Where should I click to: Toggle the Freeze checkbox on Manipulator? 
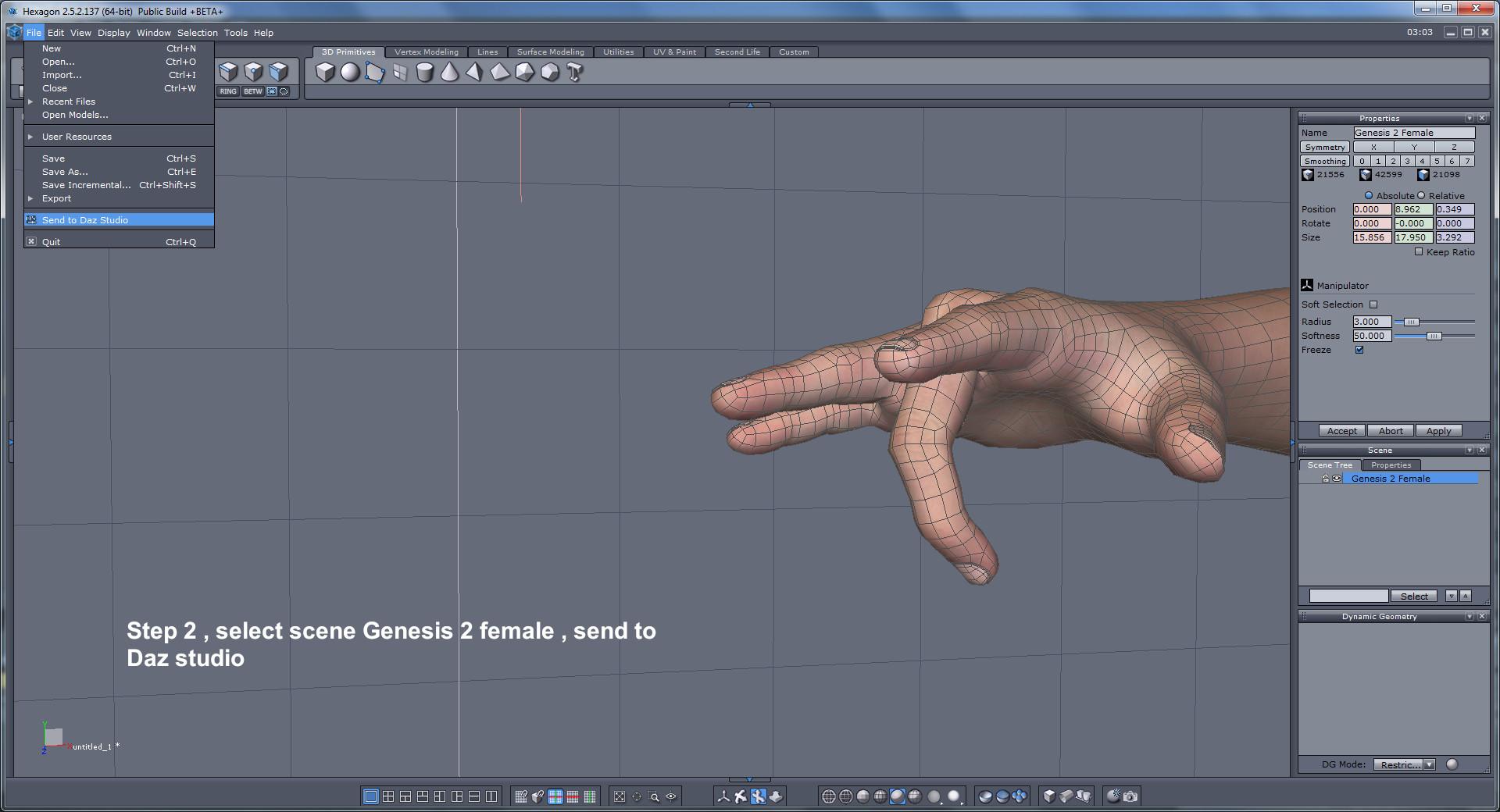1359,350
